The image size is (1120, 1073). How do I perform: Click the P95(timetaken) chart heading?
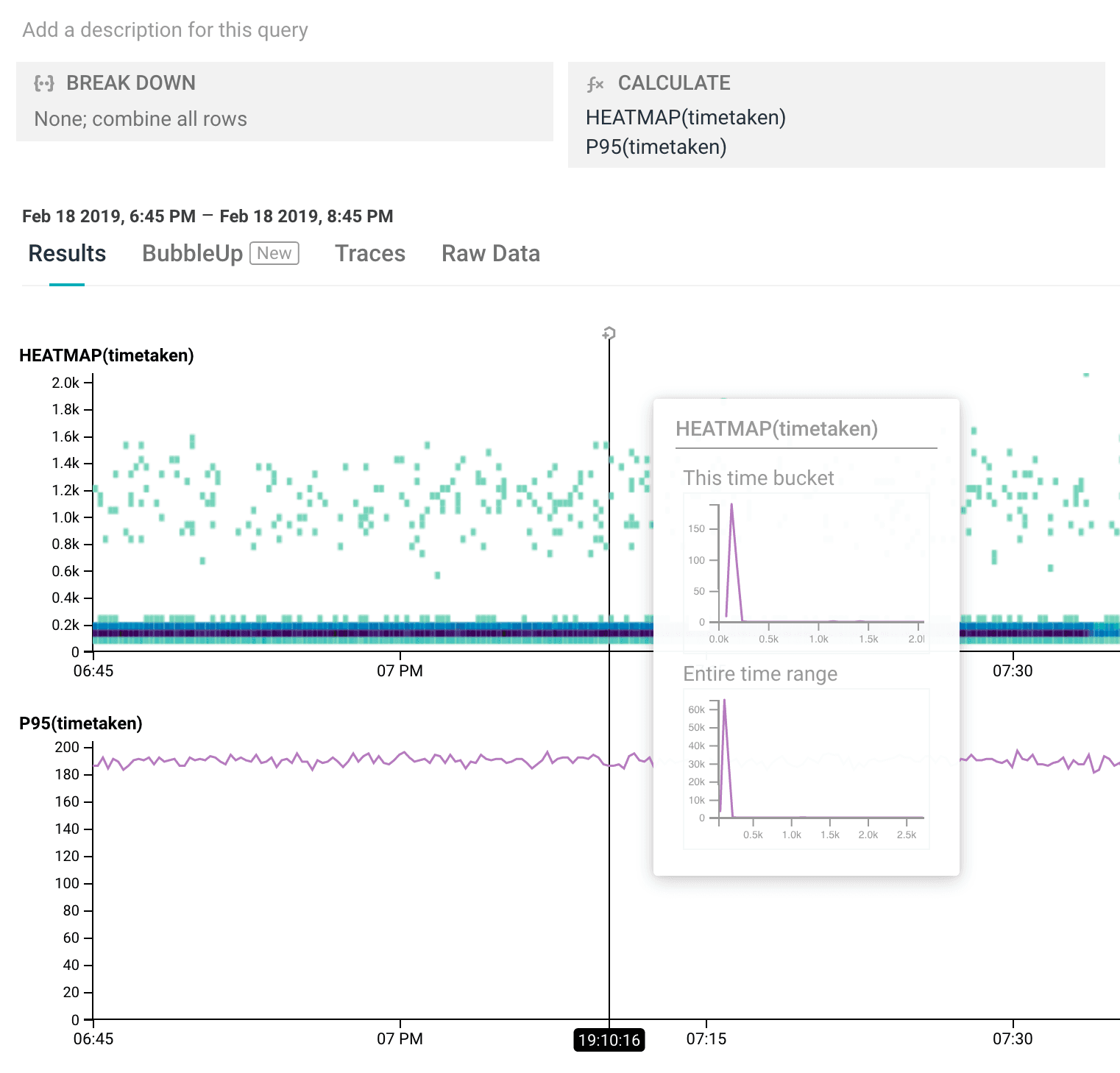coord(81,723)
